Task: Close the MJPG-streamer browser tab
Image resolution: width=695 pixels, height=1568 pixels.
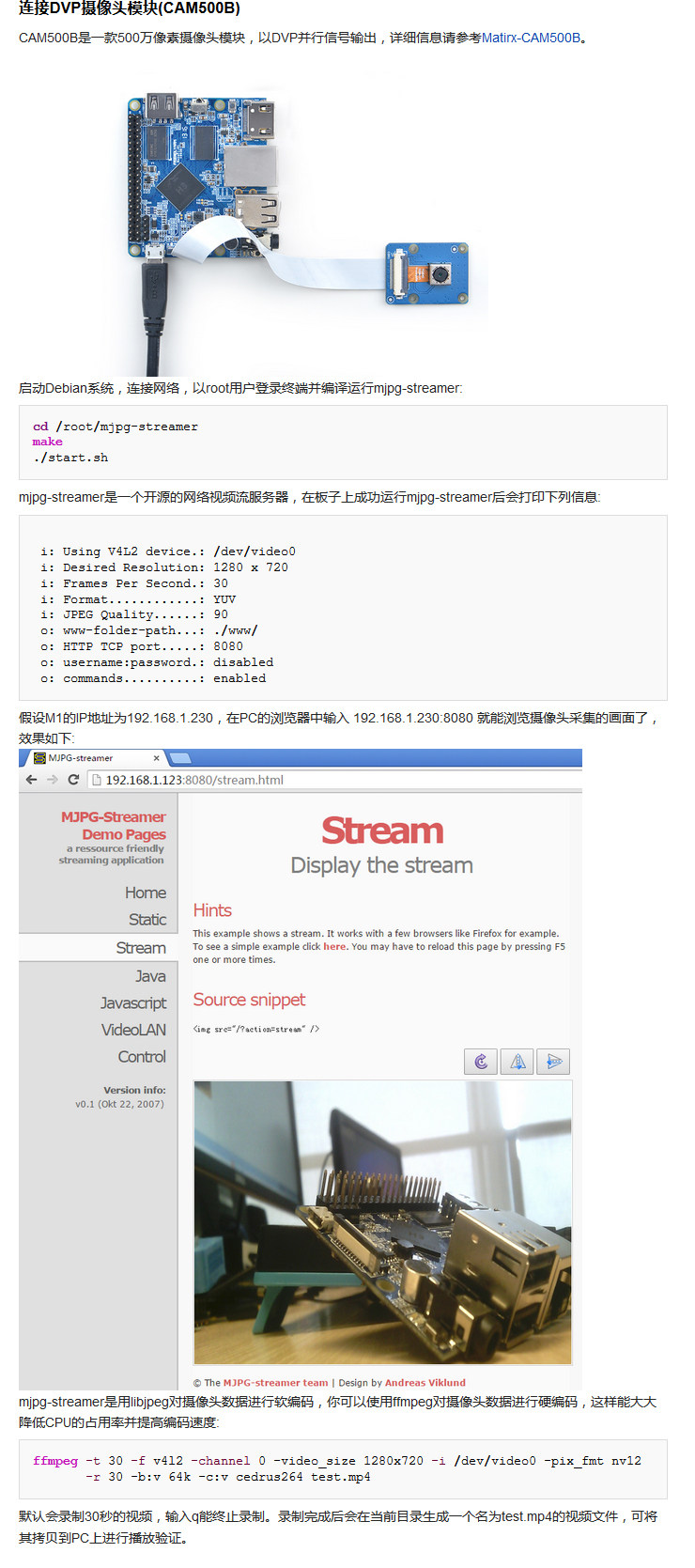Action: (157, 758)
